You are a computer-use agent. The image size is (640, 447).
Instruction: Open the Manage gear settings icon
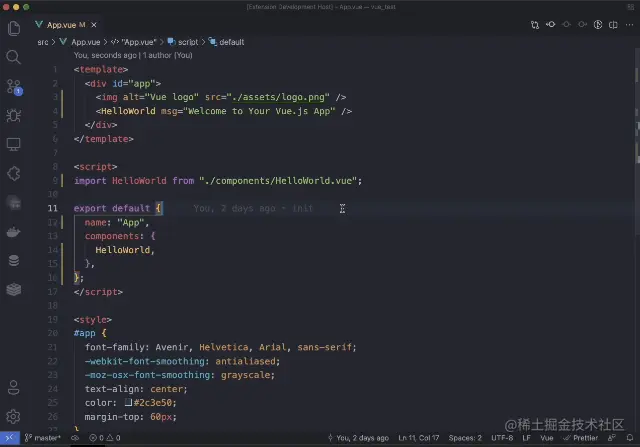[13, 416]
